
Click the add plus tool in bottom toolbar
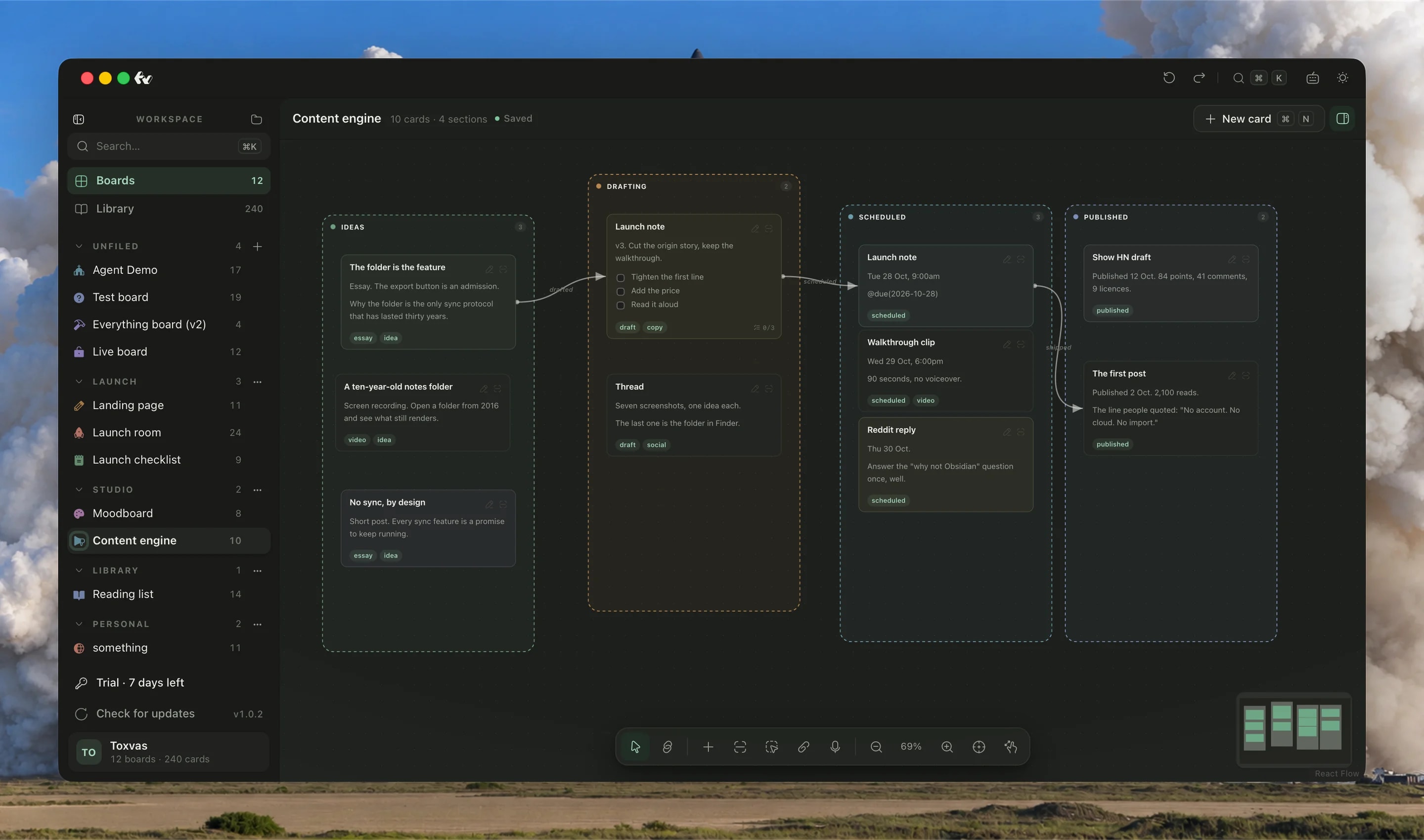[x=708, y=747]
